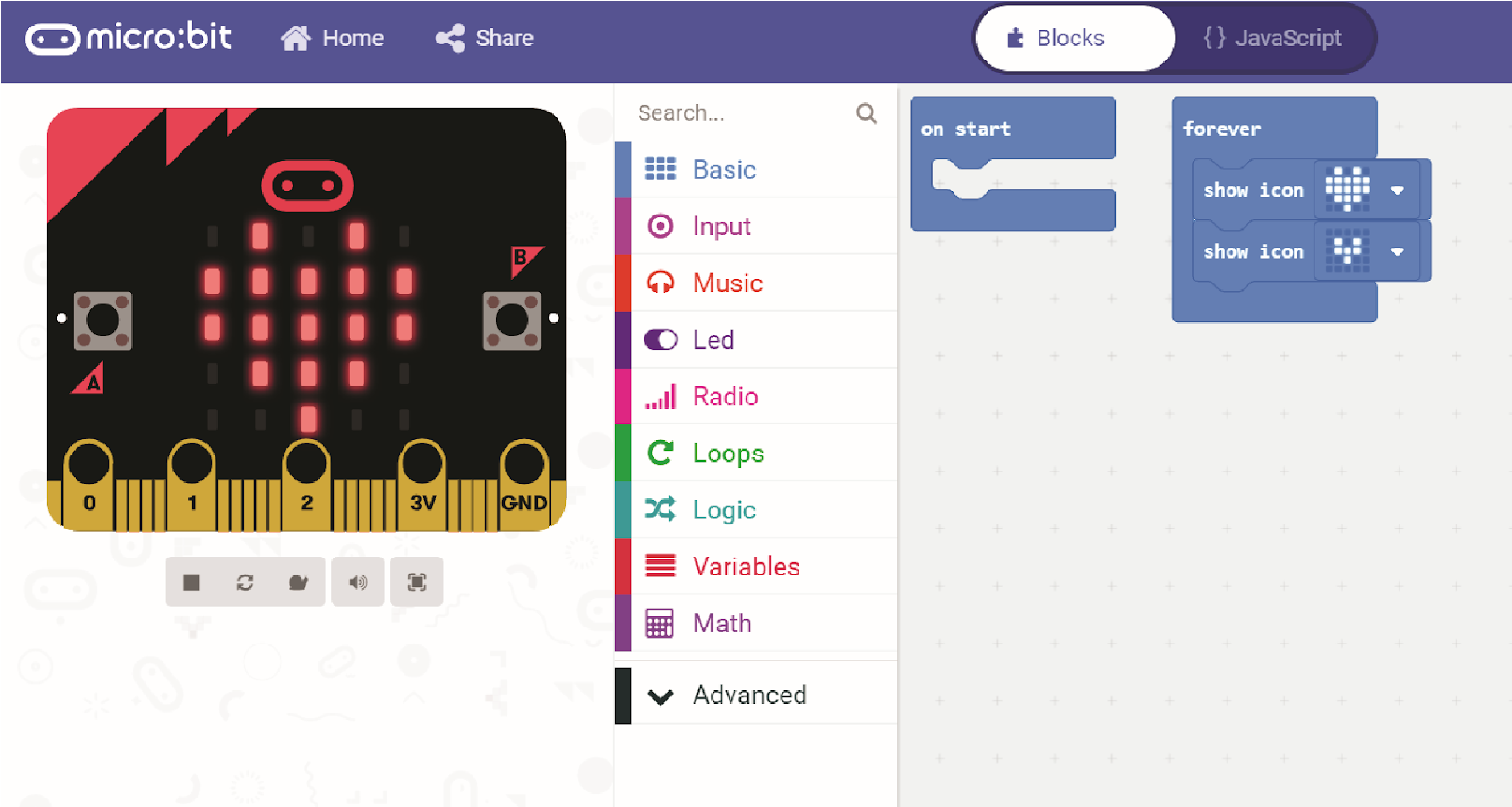The width and height of the screenshot is (1512, 807).
Task: Open the Radio blocks category
Action: pyautogui.click(x=756, y=396)
